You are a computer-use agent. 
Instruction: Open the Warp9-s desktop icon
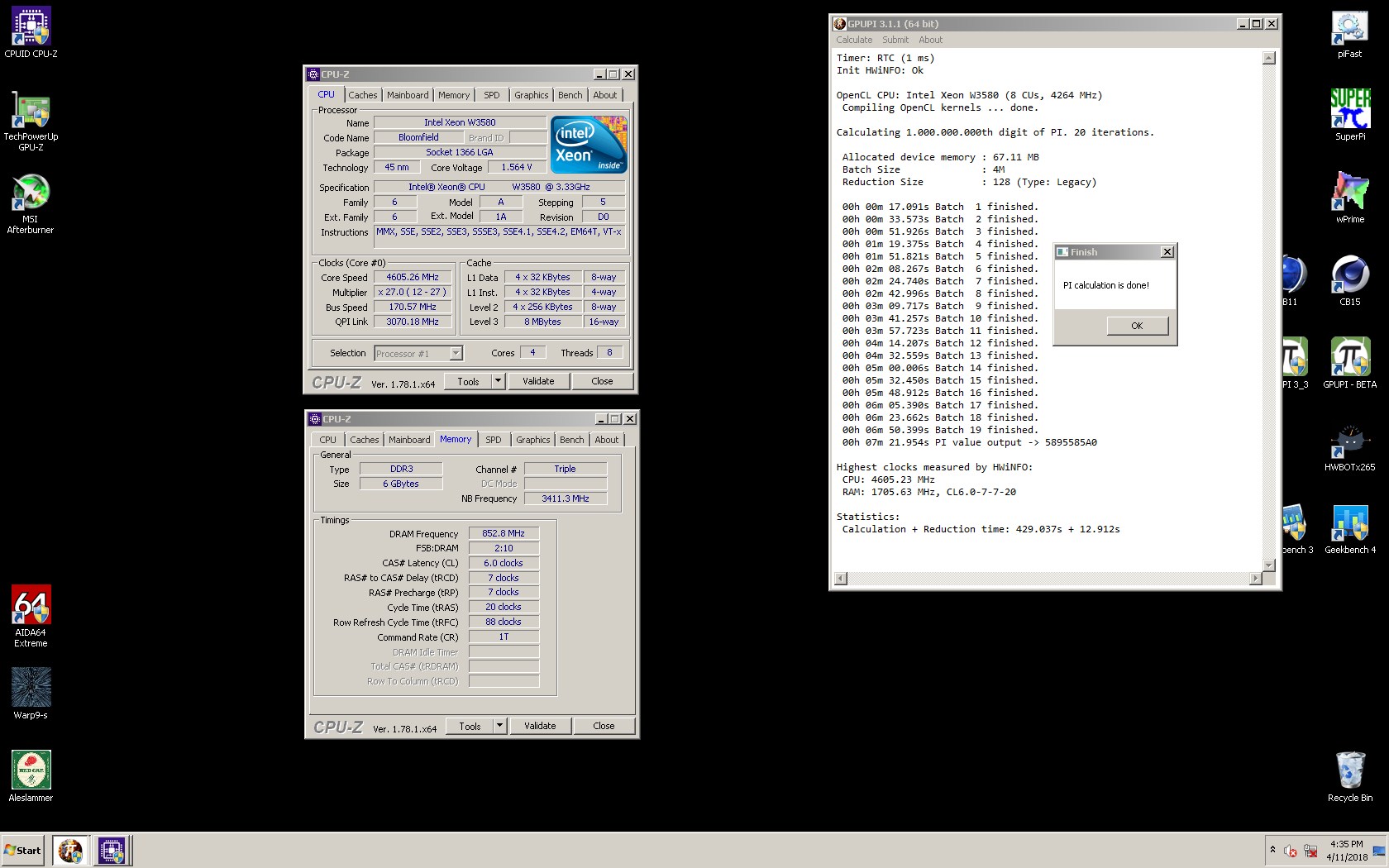coord(31,694)
